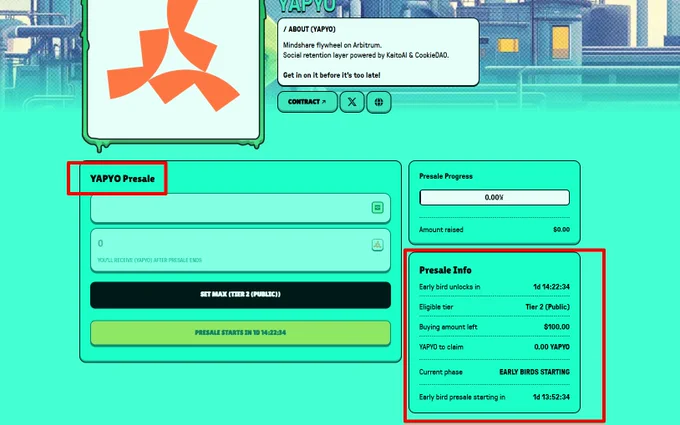Image resolution: width=680 pixels, height=425 pixels.
Task: Click 'Social retention layer powered by' description line
Action: 366,55
